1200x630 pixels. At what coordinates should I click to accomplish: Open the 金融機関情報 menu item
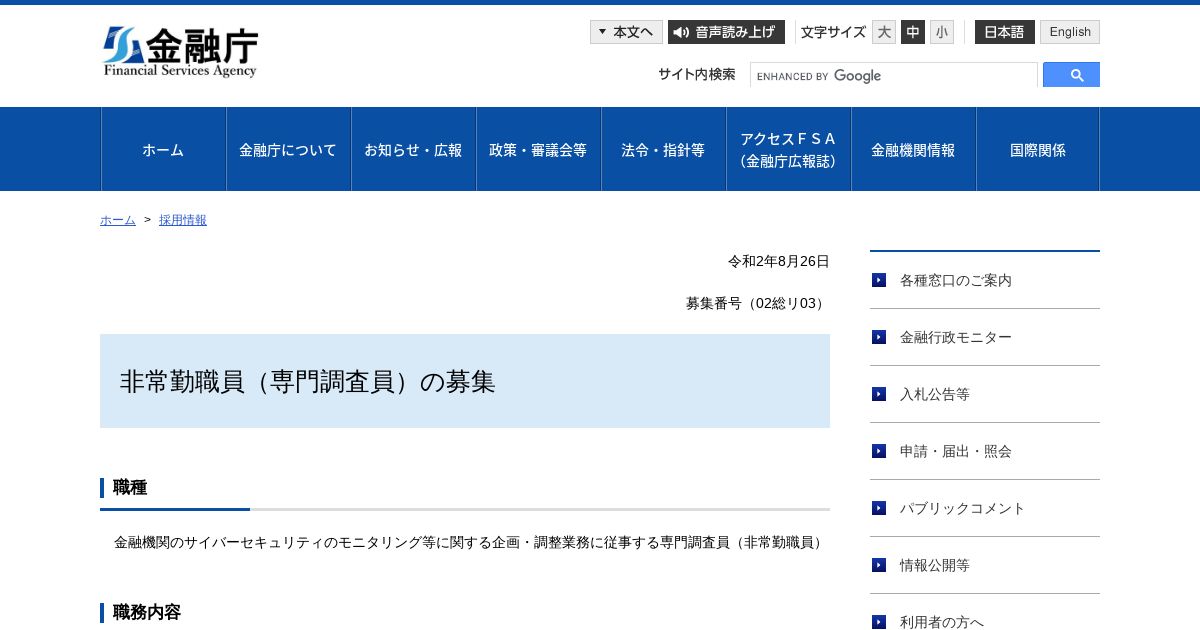coord(913,149)
